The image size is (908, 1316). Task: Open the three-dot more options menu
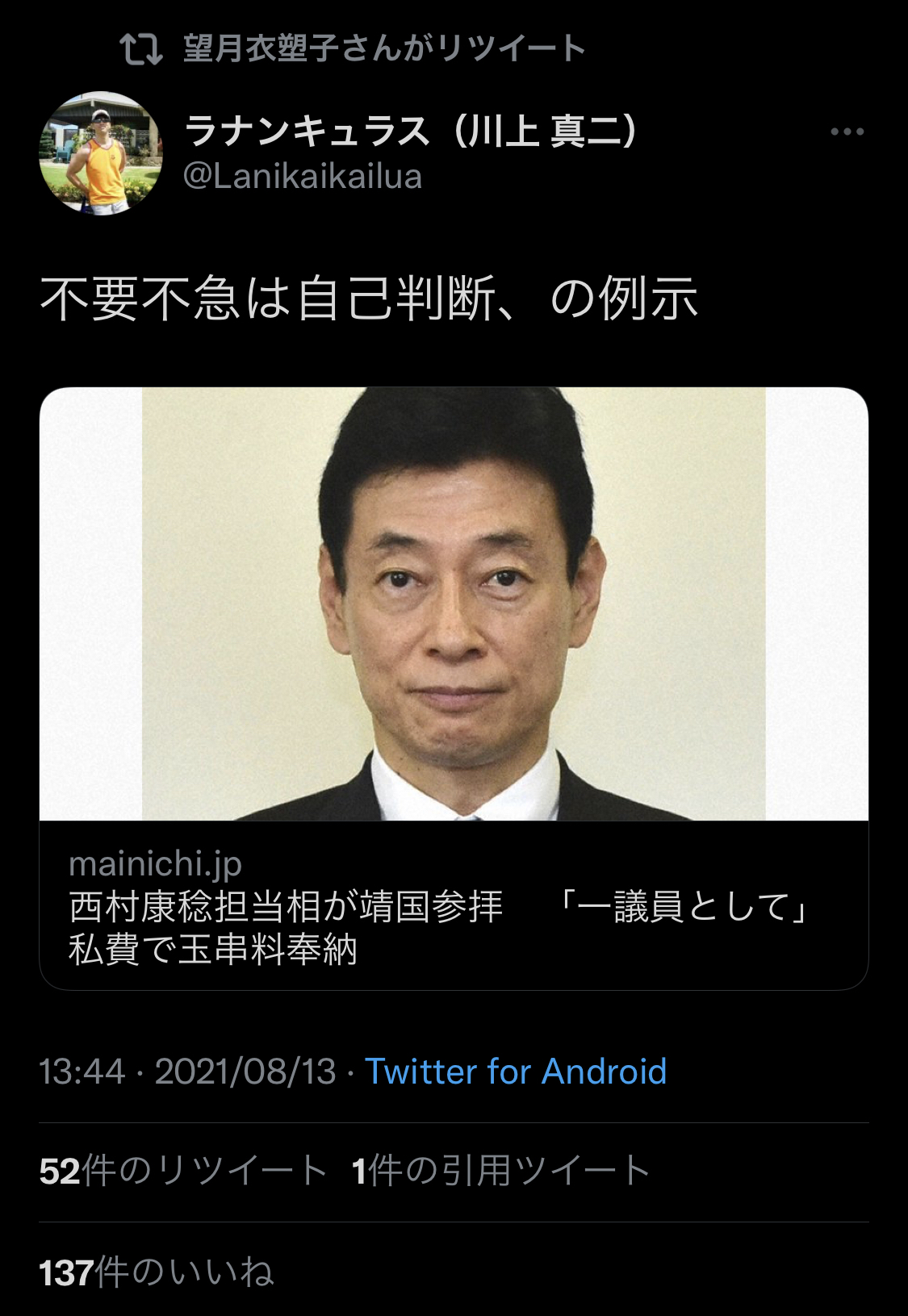pyautogui.click(x=847, y=132)
